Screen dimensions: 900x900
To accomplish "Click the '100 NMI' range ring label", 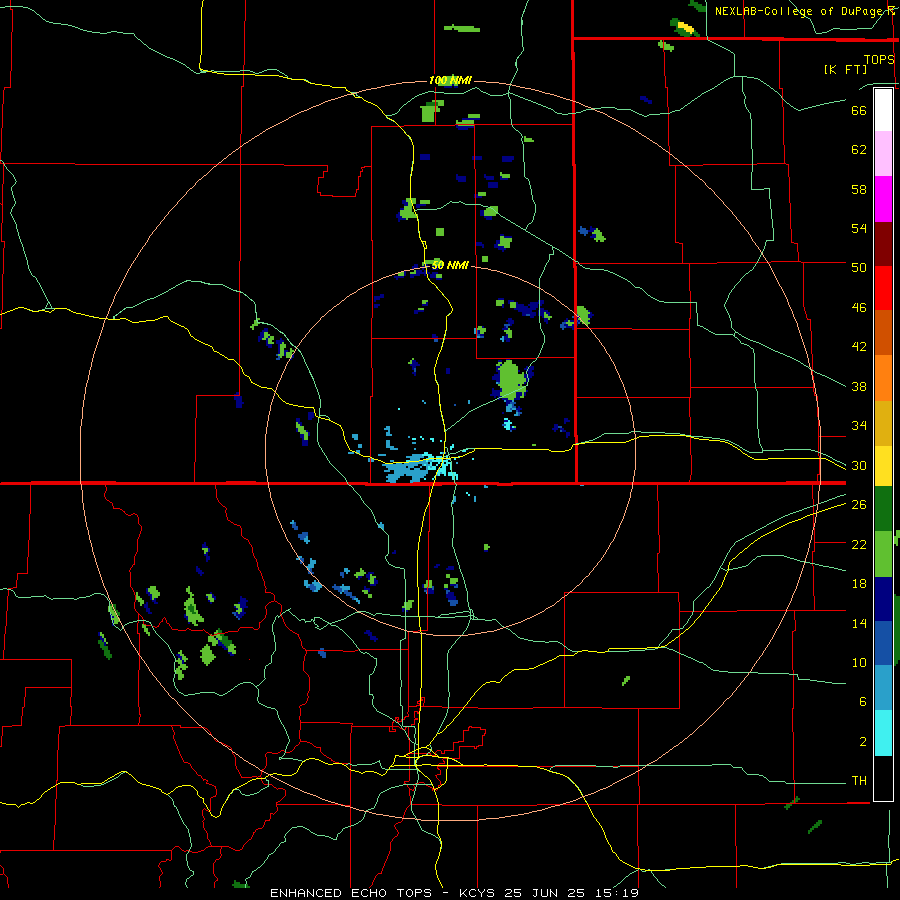I will click(x=450, y=80).
